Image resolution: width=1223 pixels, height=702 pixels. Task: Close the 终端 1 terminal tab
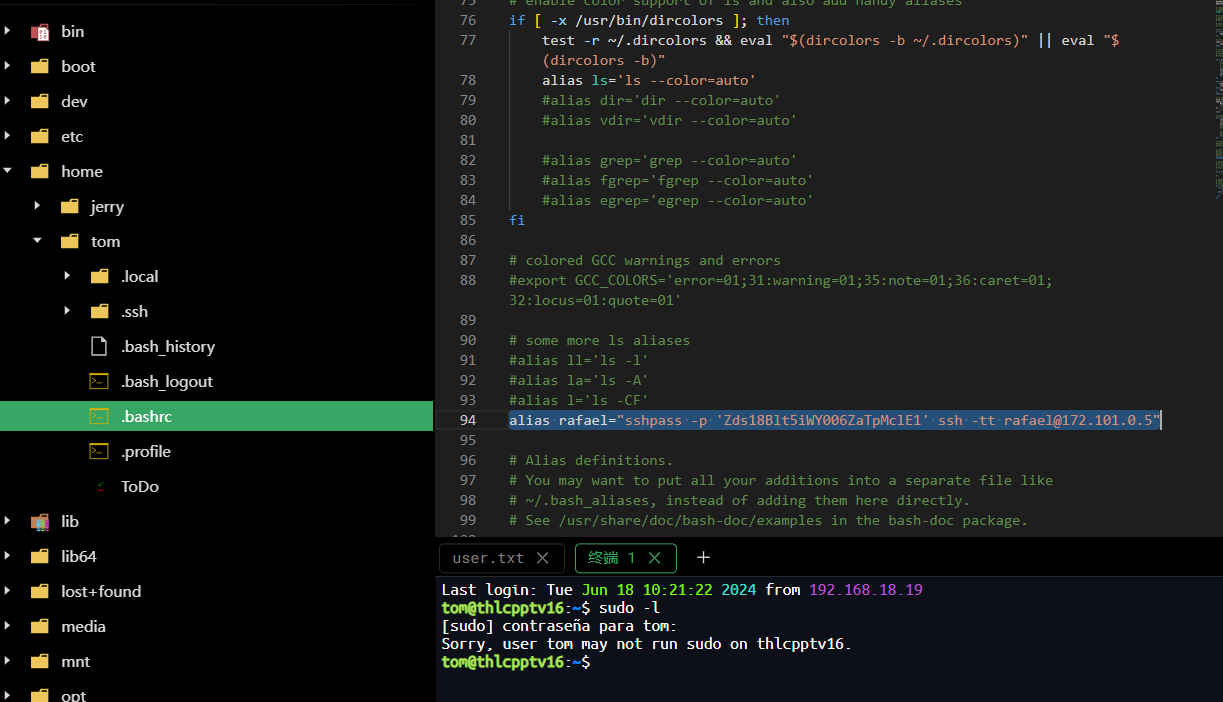[x=655, y=558]
